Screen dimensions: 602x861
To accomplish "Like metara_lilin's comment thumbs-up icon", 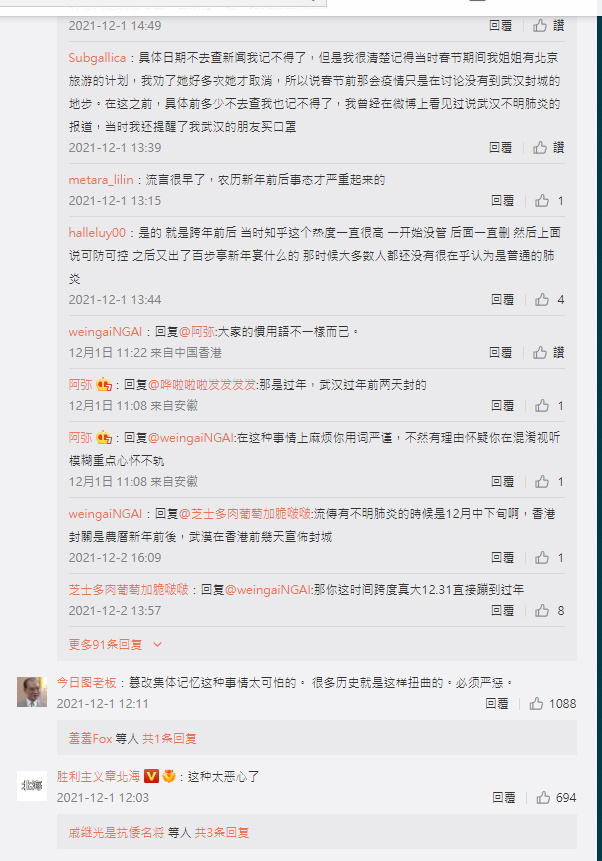I will (542, 200).
